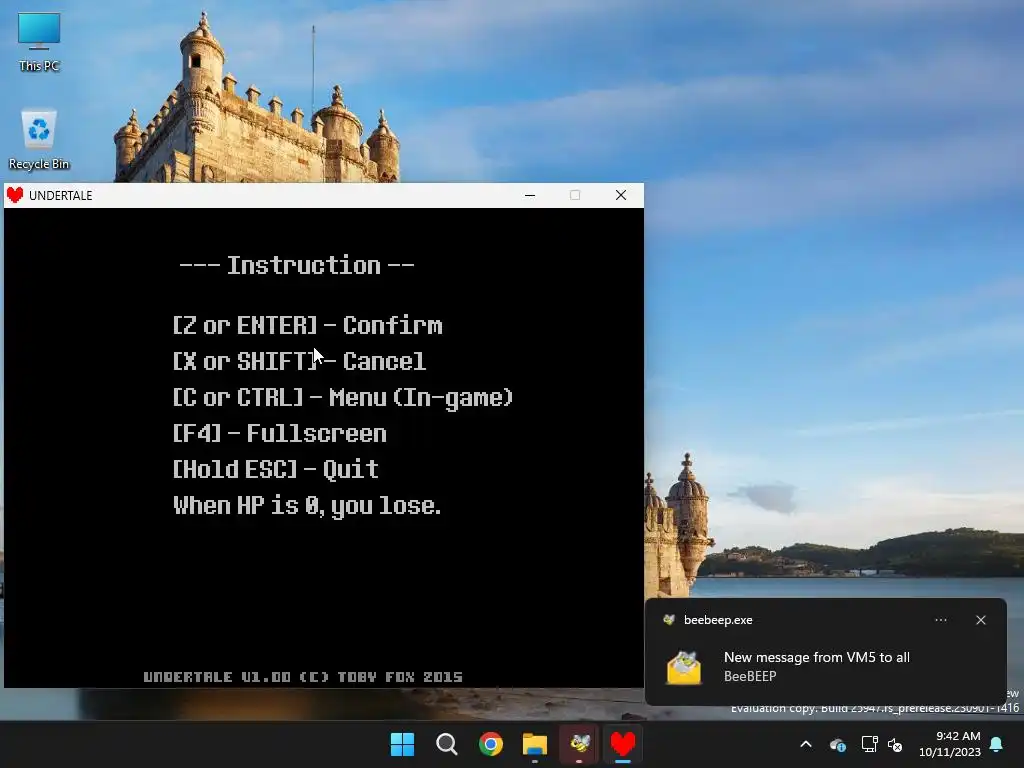
Task: Click the Undertale red heart title icon
Action: coord(15,195)
